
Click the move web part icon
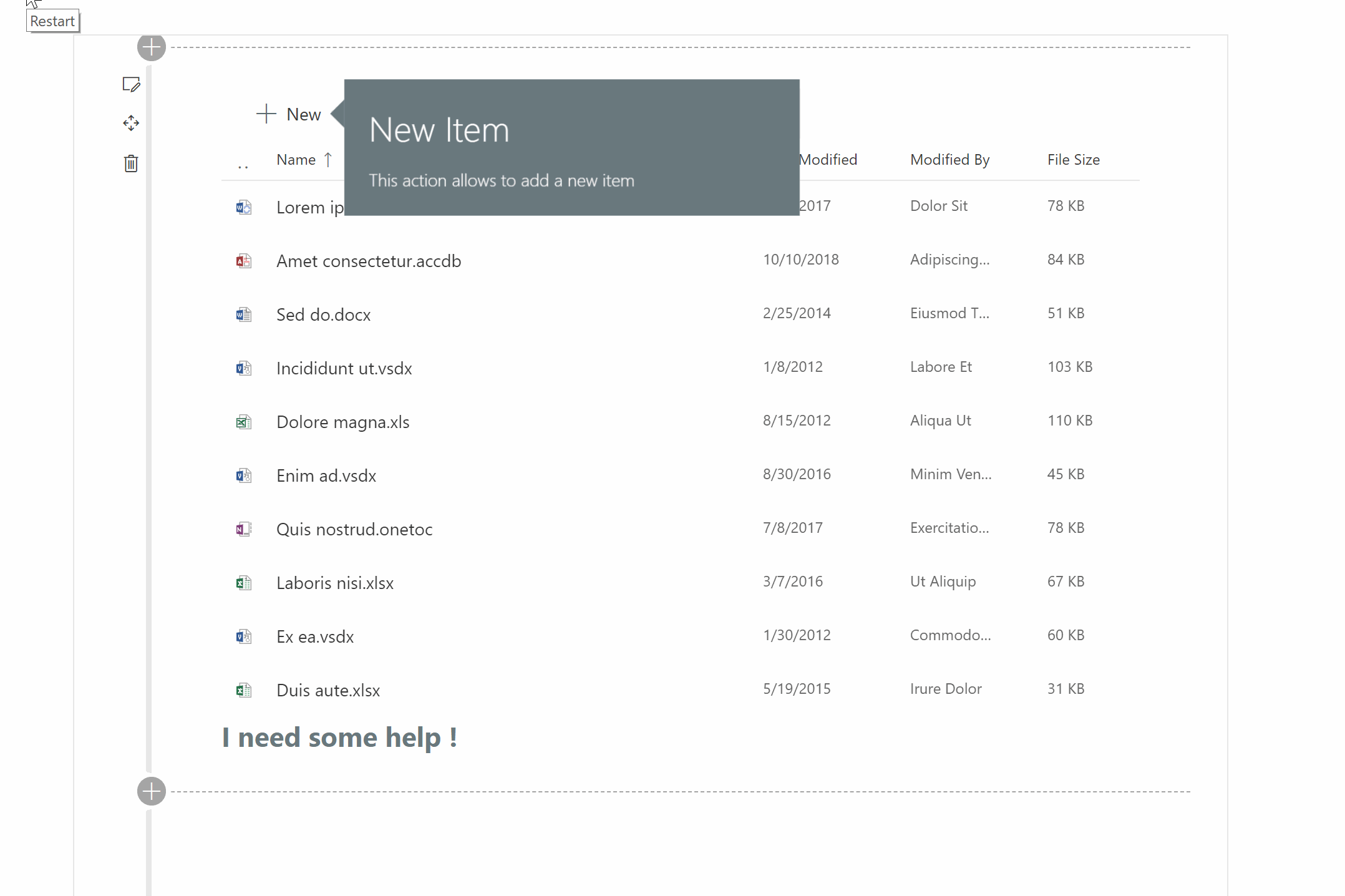(131, 123)
